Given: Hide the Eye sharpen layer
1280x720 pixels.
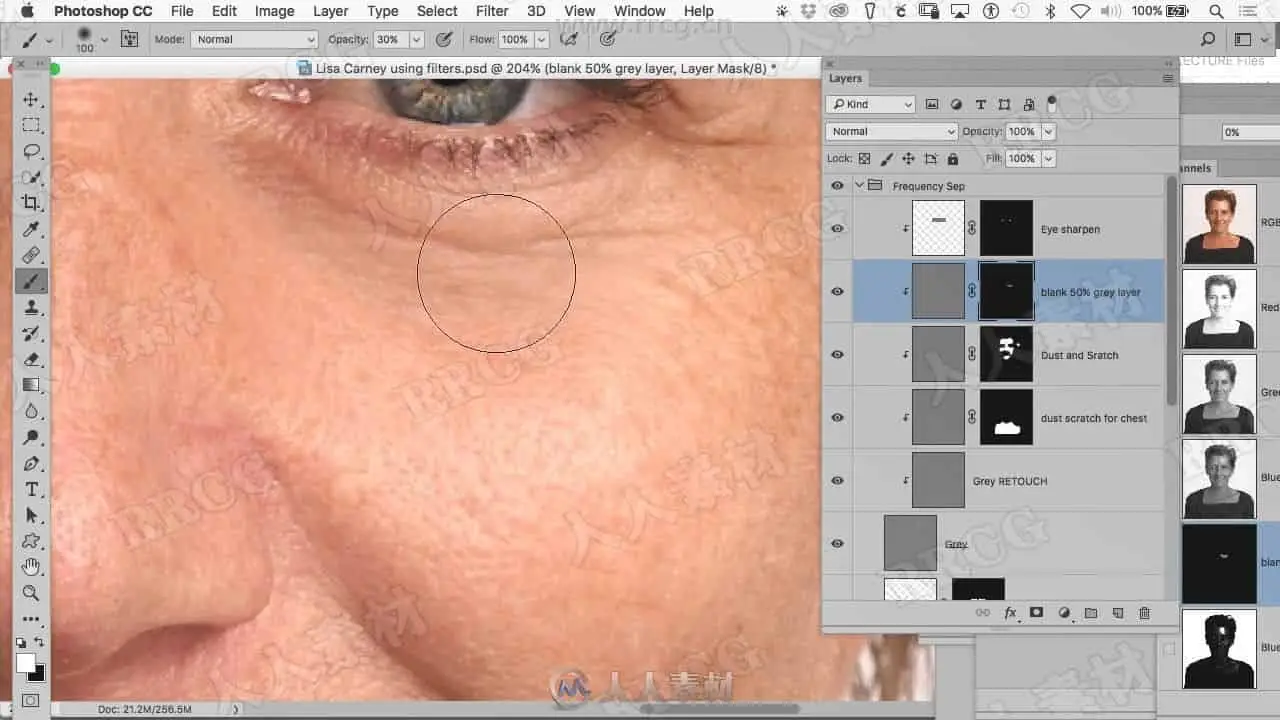Looking at the screenshot, I should click(837, 229).
